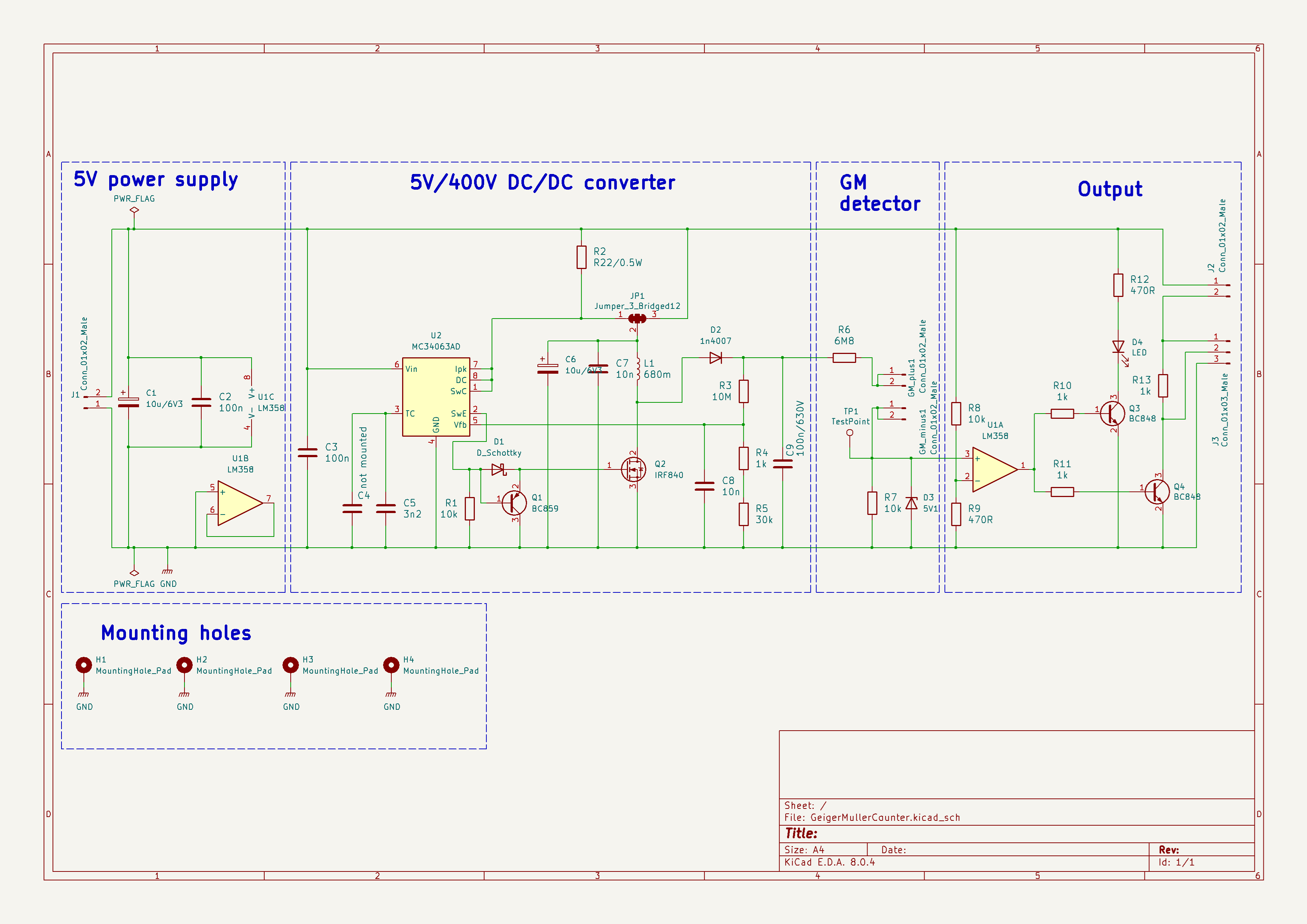The image size is (1307, 924).
Task: Select the Q4 BC848 transistor symbol
Action: tap(1157, 491)
